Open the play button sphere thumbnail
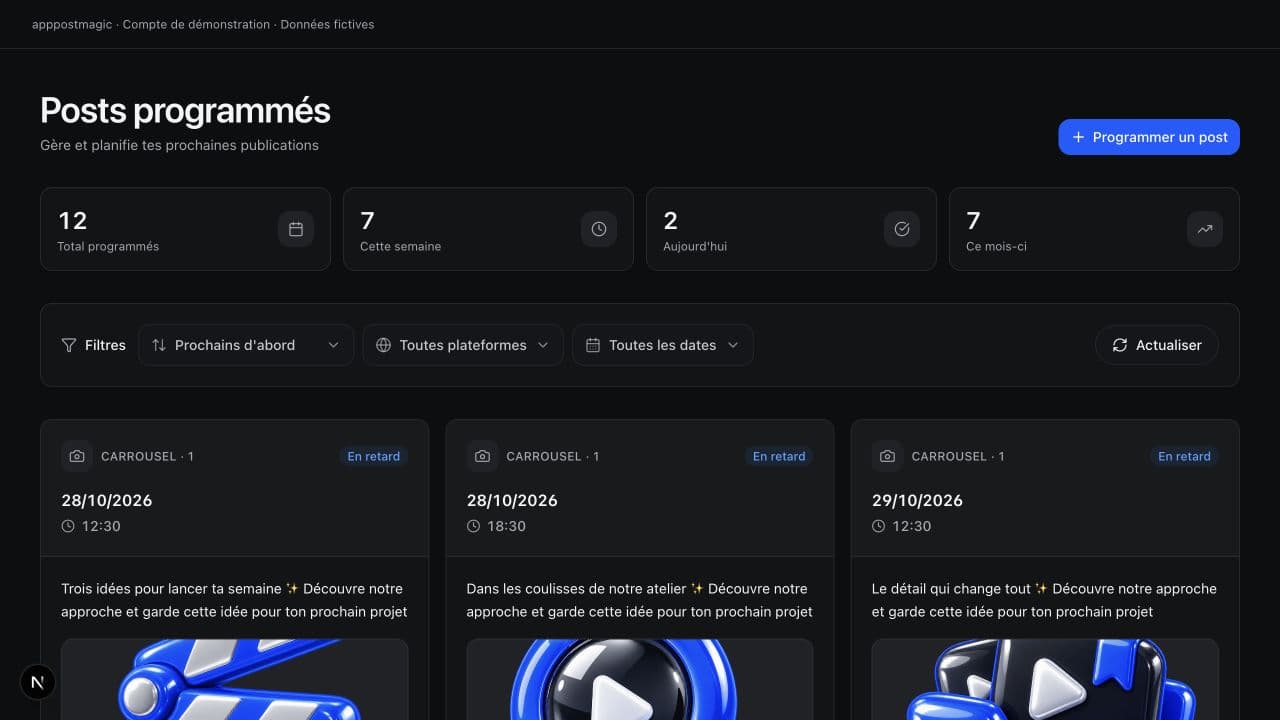 (639, 679)
